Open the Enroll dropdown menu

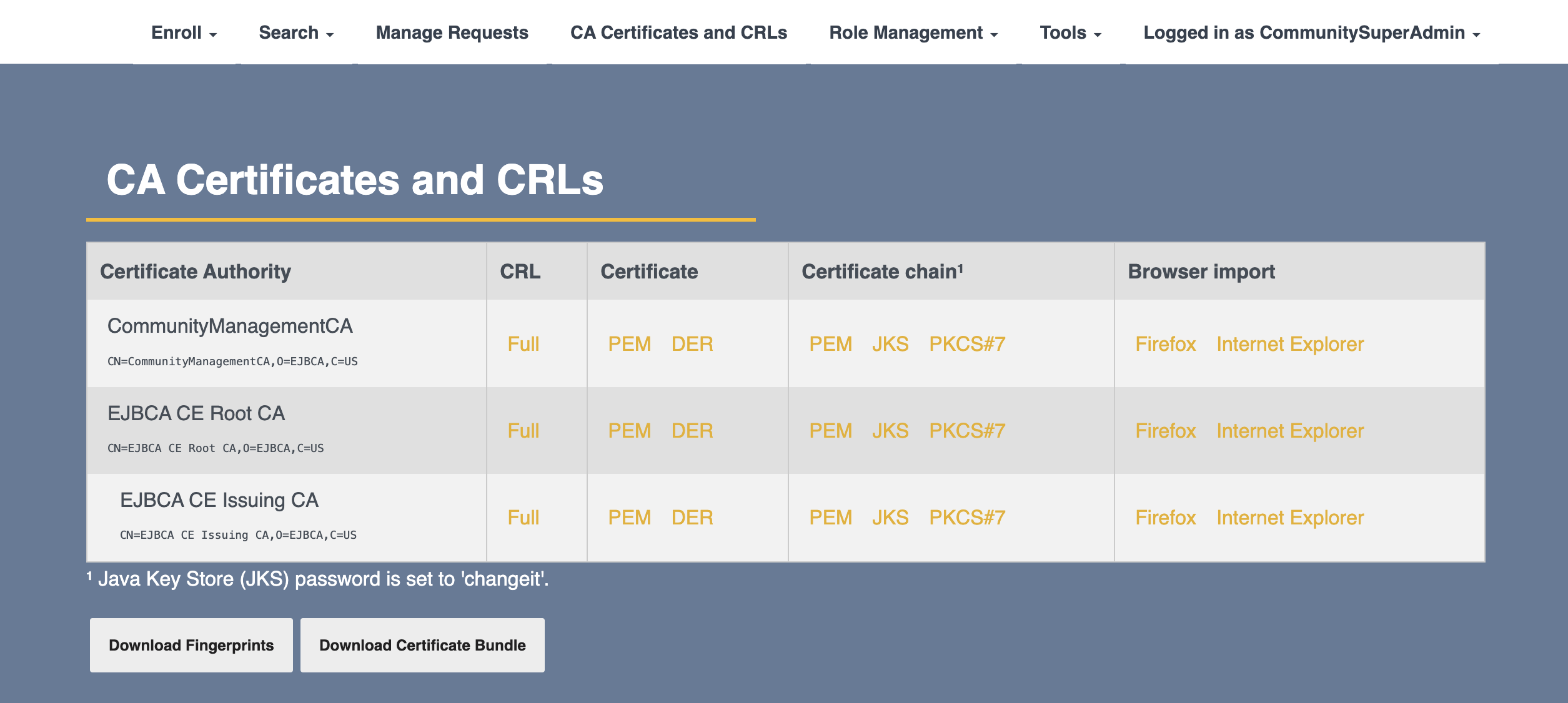click(x=184, y=33)
